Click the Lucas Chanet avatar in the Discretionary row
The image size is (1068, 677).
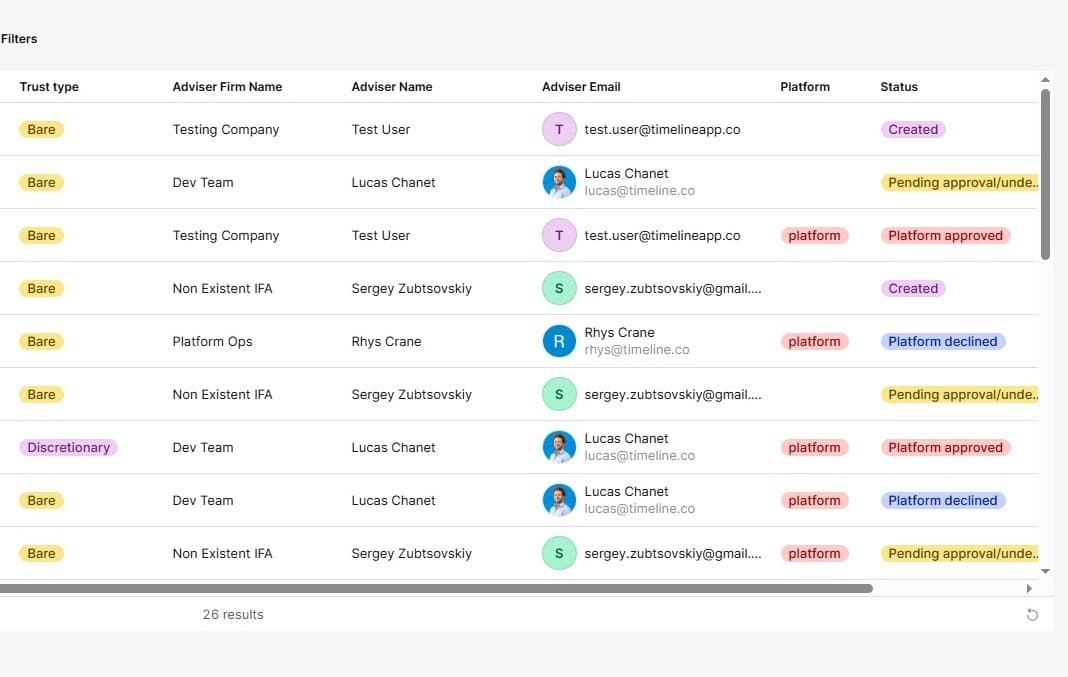point(559,447)
